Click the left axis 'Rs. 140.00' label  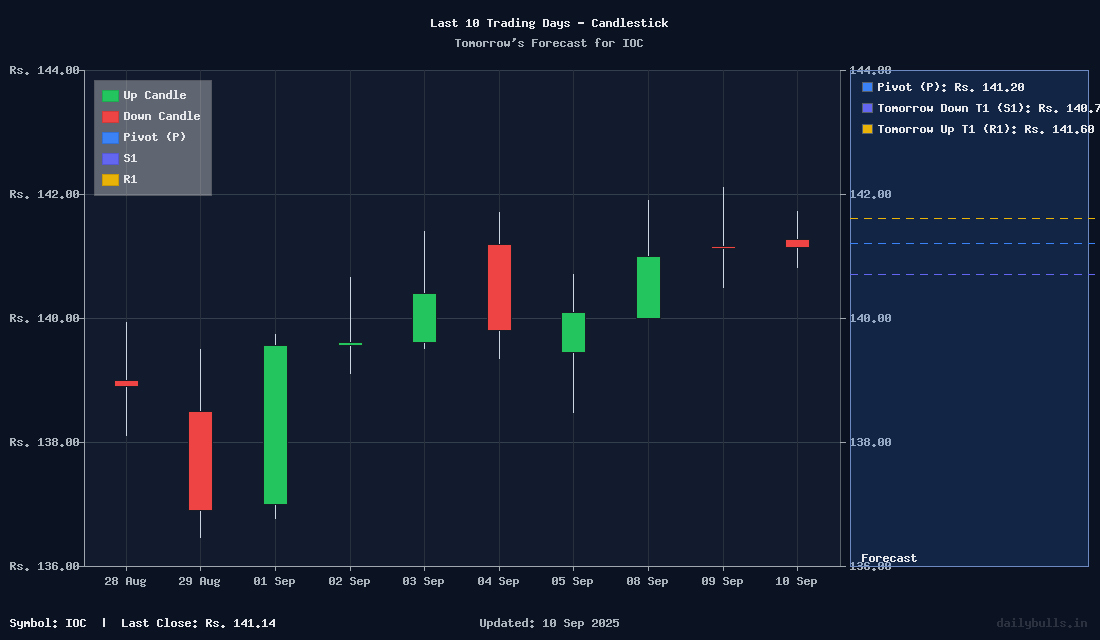(x=44, y=319)
